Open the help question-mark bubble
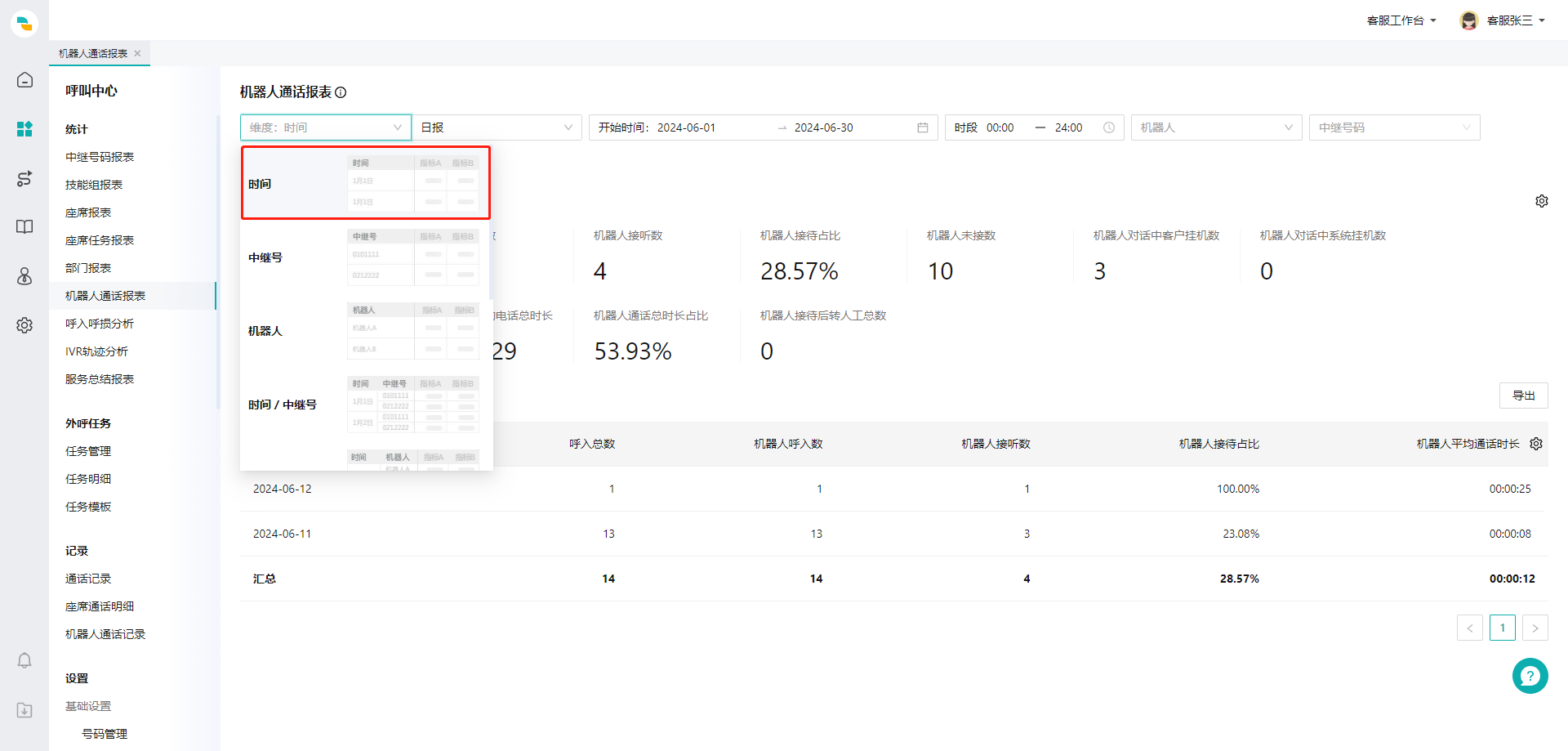The height and width of the screenshot is (751, 1568). pos(1530,676)
